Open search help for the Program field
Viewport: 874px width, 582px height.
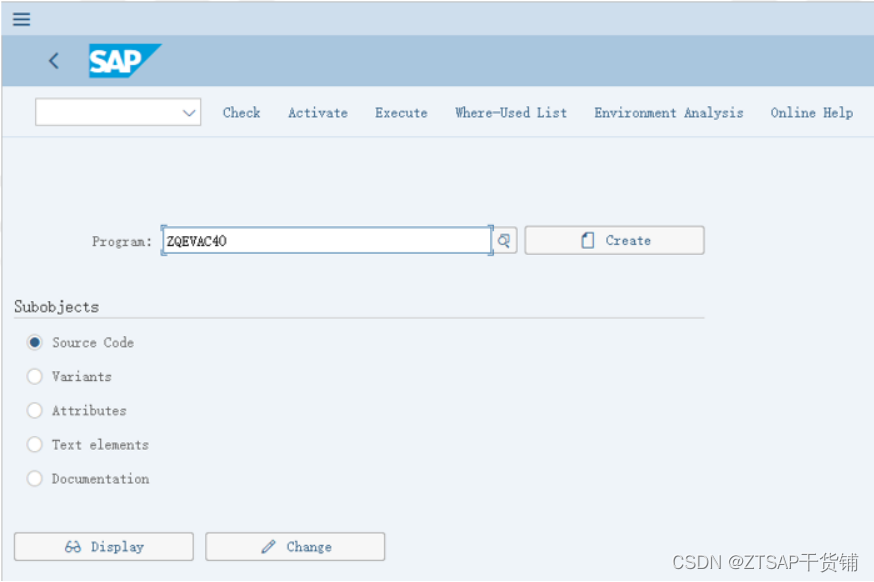tap(503, 240)
